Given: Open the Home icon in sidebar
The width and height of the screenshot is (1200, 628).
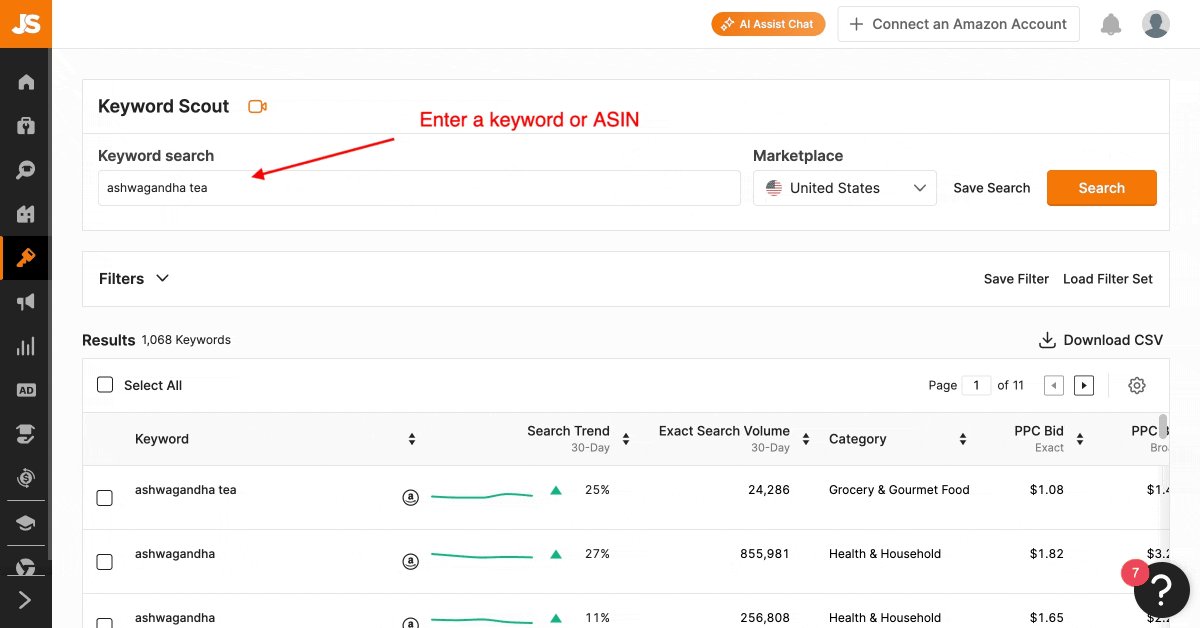Looking at the screenshot, I should tap(26, 82).
